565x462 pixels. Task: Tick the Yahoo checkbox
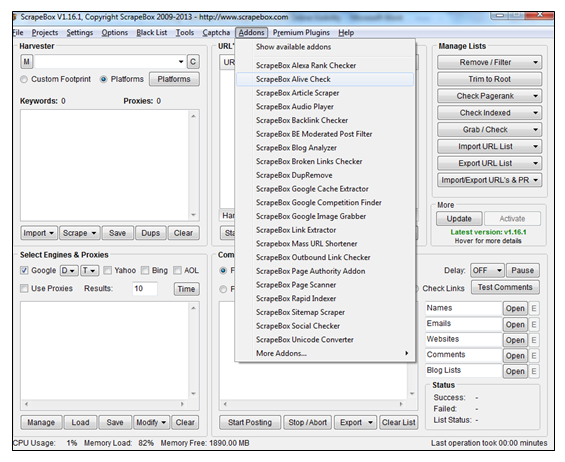pos(107,270)
